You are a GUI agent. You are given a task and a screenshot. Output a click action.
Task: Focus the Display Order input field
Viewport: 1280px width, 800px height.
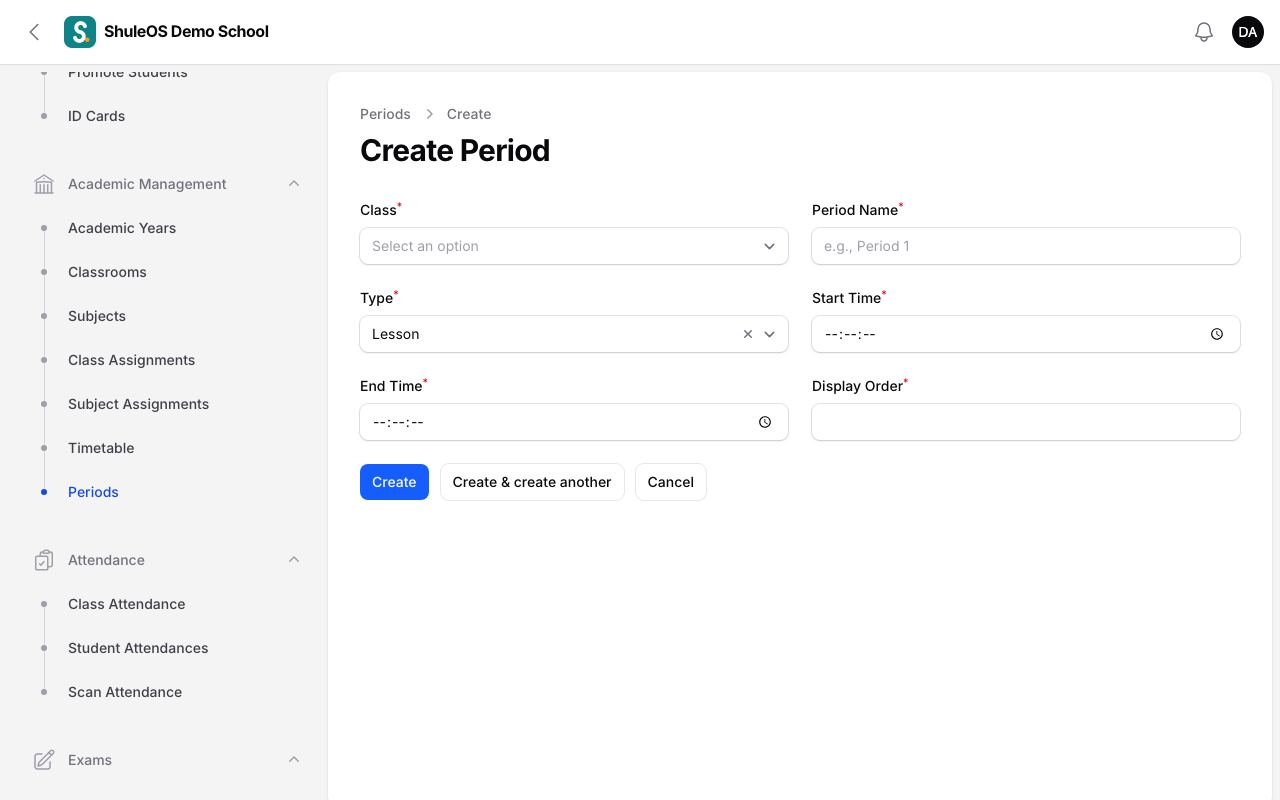point(1026,422)
